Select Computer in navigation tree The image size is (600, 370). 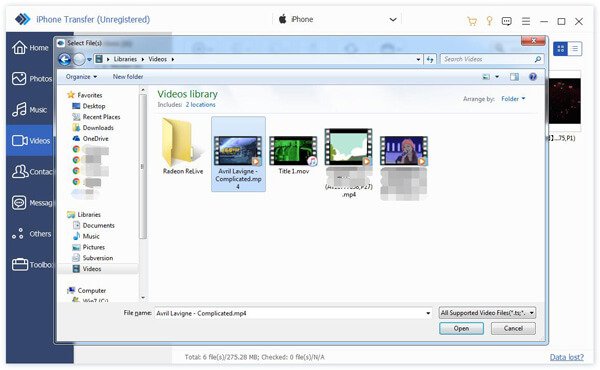coord(91,291)
